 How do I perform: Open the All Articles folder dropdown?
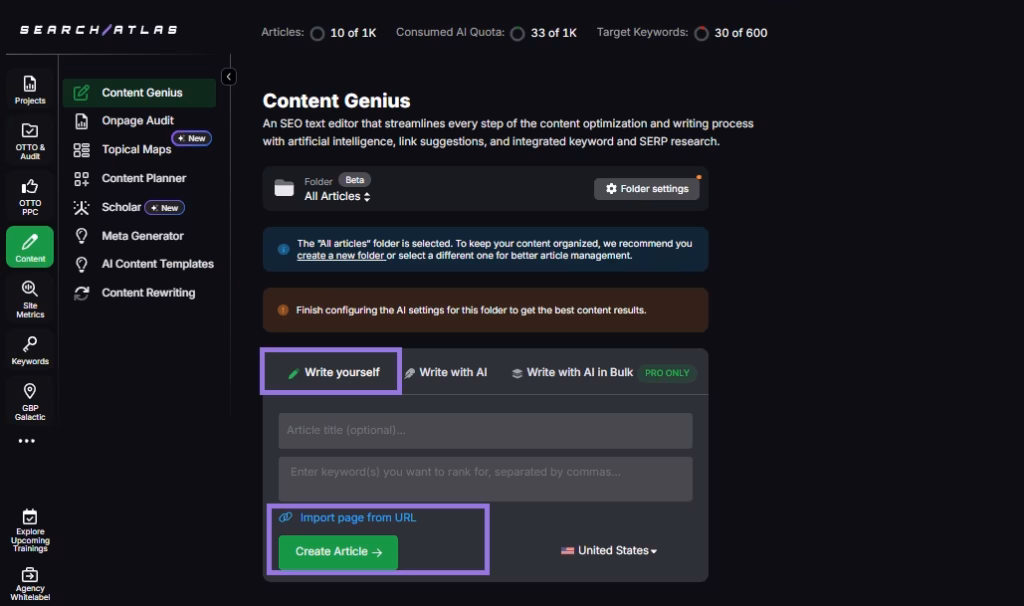[337, 197]
